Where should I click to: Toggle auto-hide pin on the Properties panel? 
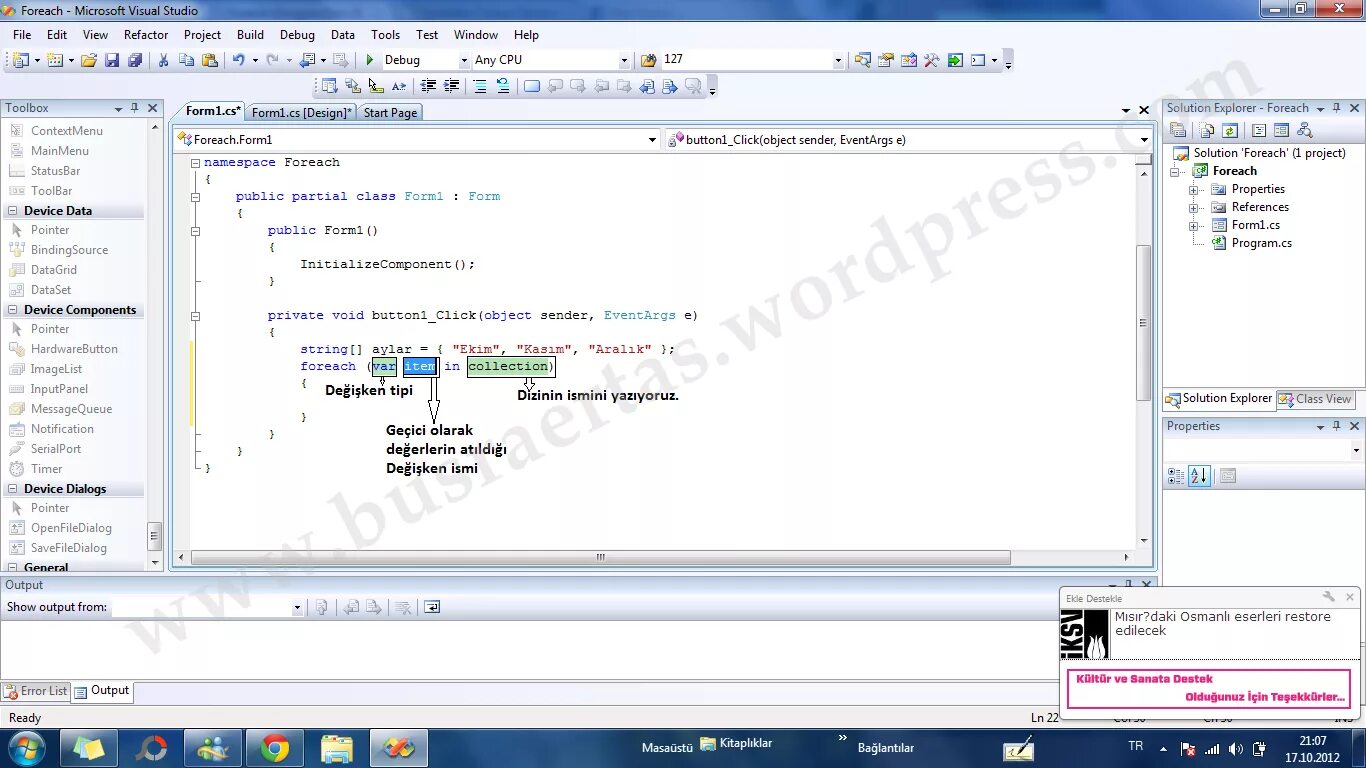coord(1336,426)
